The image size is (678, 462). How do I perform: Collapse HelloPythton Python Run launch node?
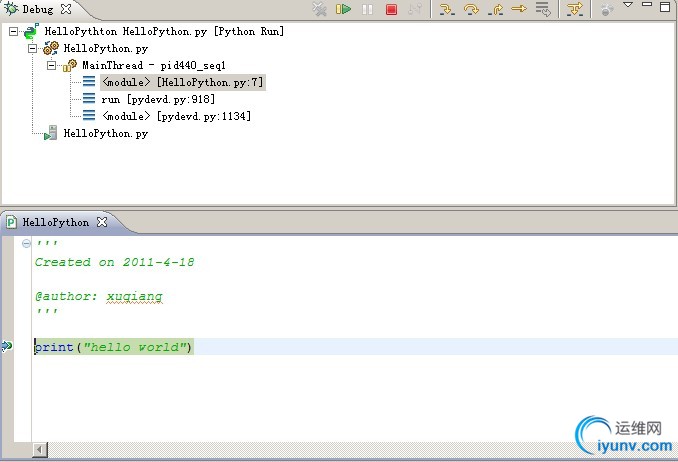[14, 32]
